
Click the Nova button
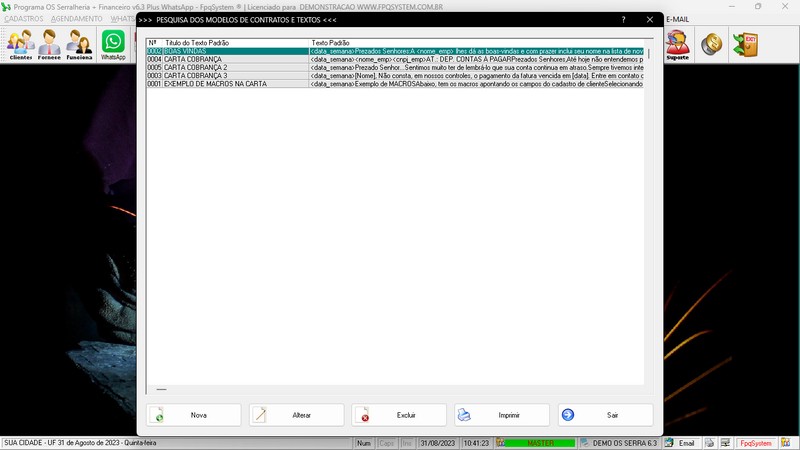point(191,415)
